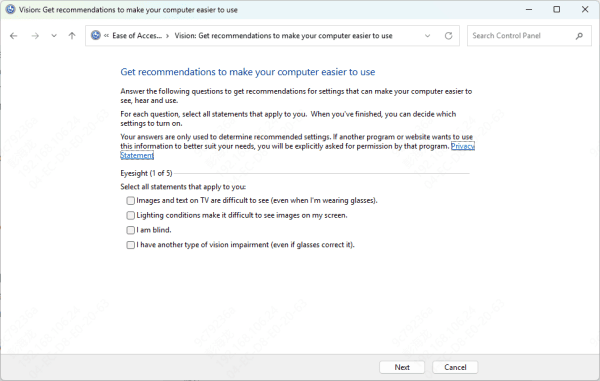Click the Forward navigation arrow
The height and width of the screenshot is (381, 600).
click(35, 36)
